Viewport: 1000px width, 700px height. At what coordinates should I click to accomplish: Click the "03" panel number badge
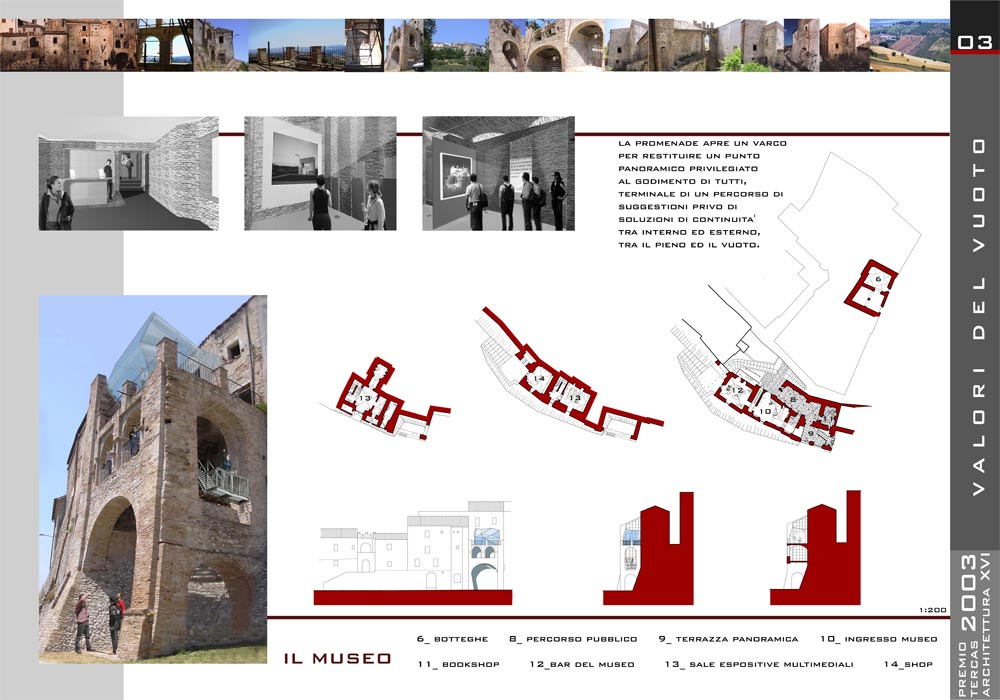click(x=974, y=41)
